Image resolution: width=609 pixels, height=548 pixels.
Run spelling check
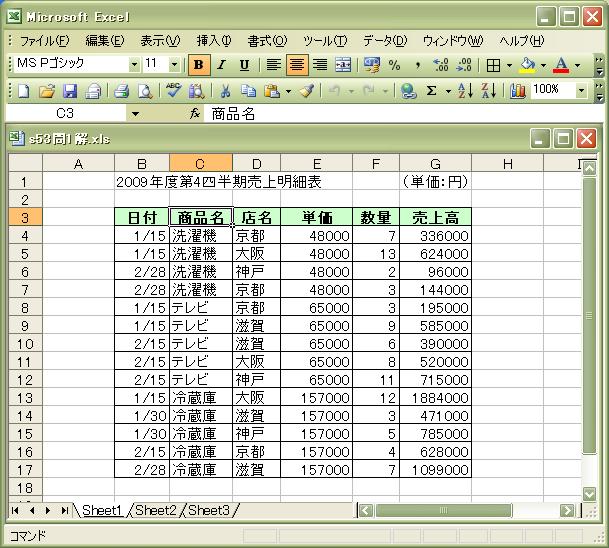tap(173, 91)
